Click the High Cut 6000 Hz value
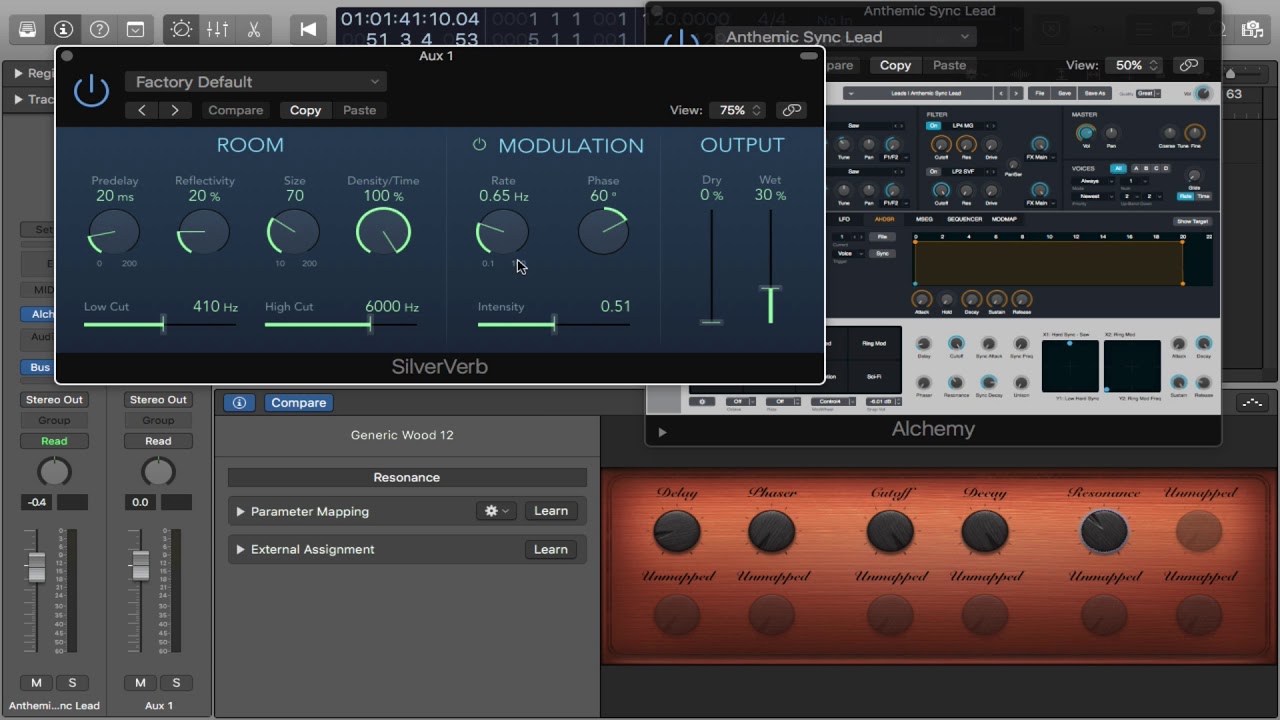The image size is (1280, 720). coord(391,307)
